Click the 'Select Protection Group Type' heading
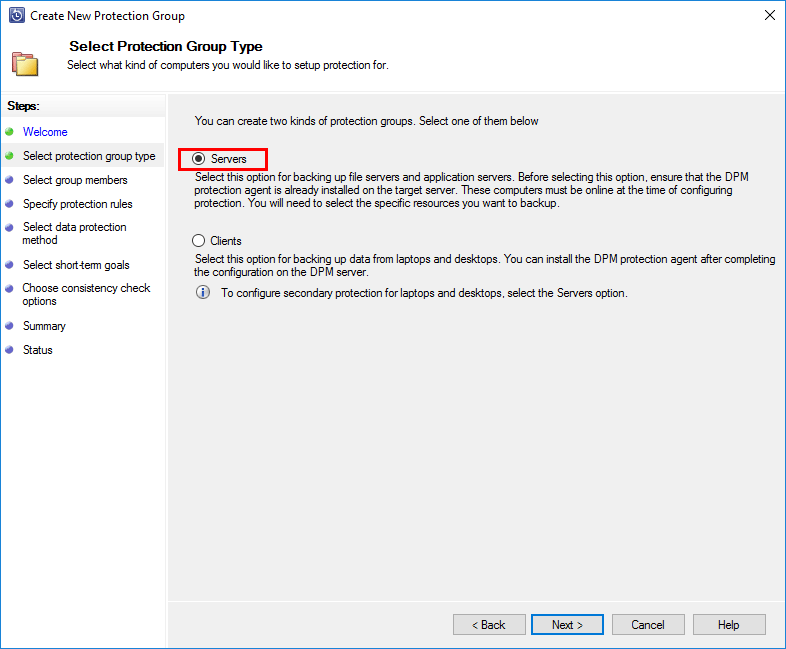The width and height of the screenshot is (786, 649). pyautogui.click(x=165, y=46)
